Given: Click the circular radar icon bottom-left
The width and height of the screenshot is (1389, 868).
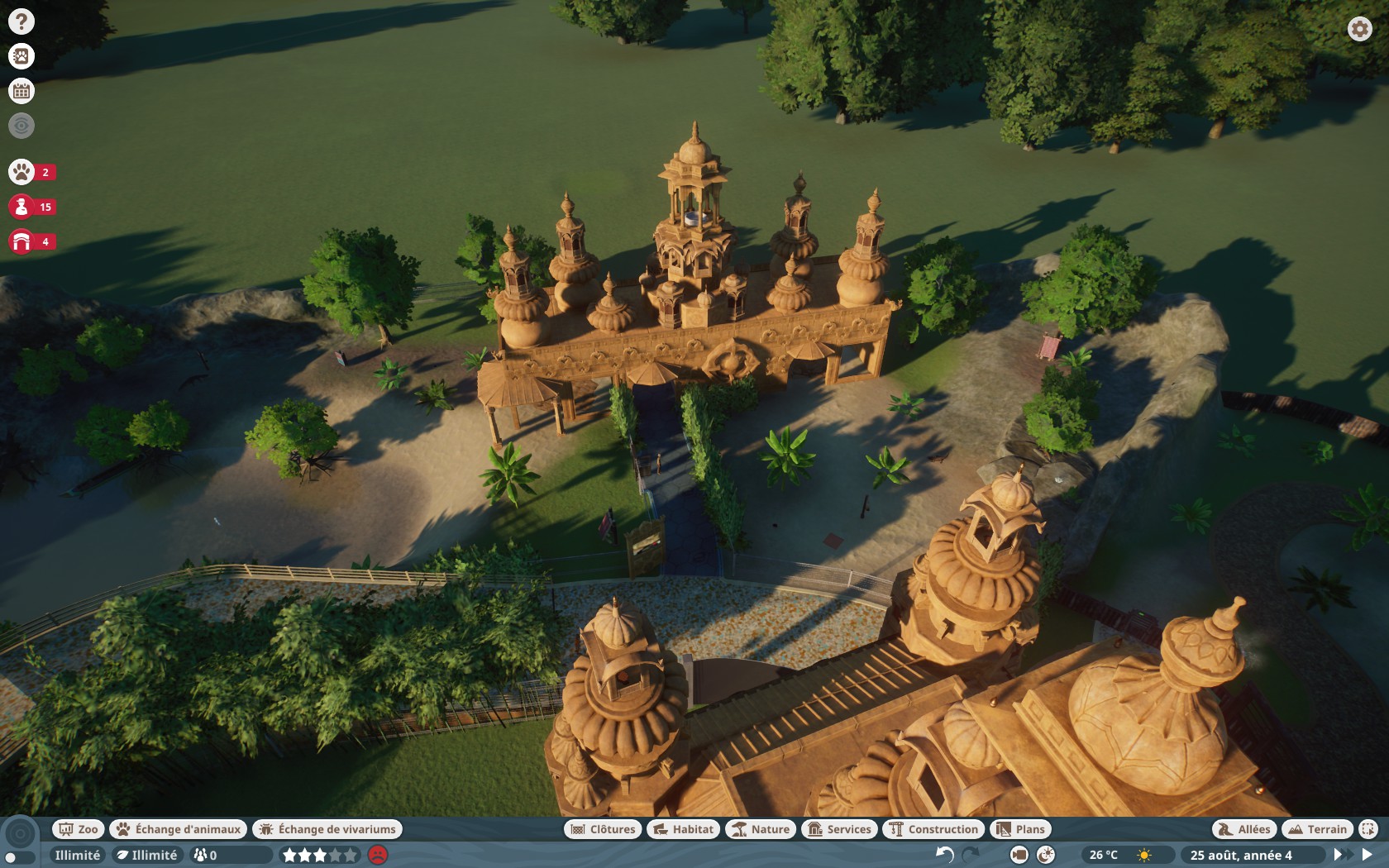Looking at the screenshot, I should coord(21,833).
